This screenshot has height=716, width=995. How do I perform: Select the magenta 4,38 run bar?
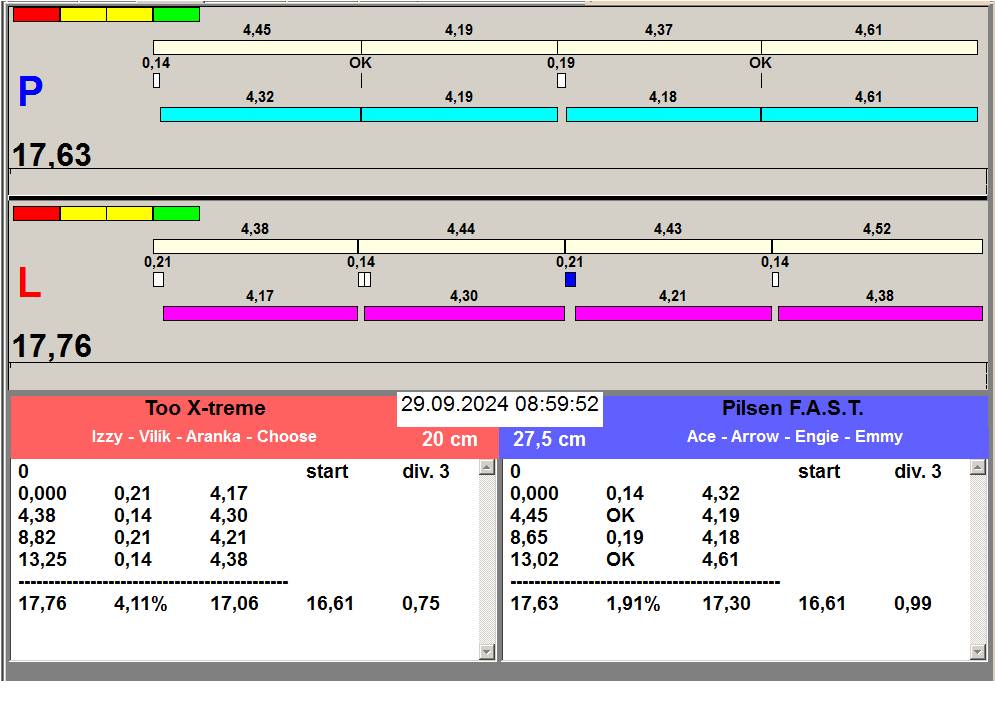pos(880,314)
